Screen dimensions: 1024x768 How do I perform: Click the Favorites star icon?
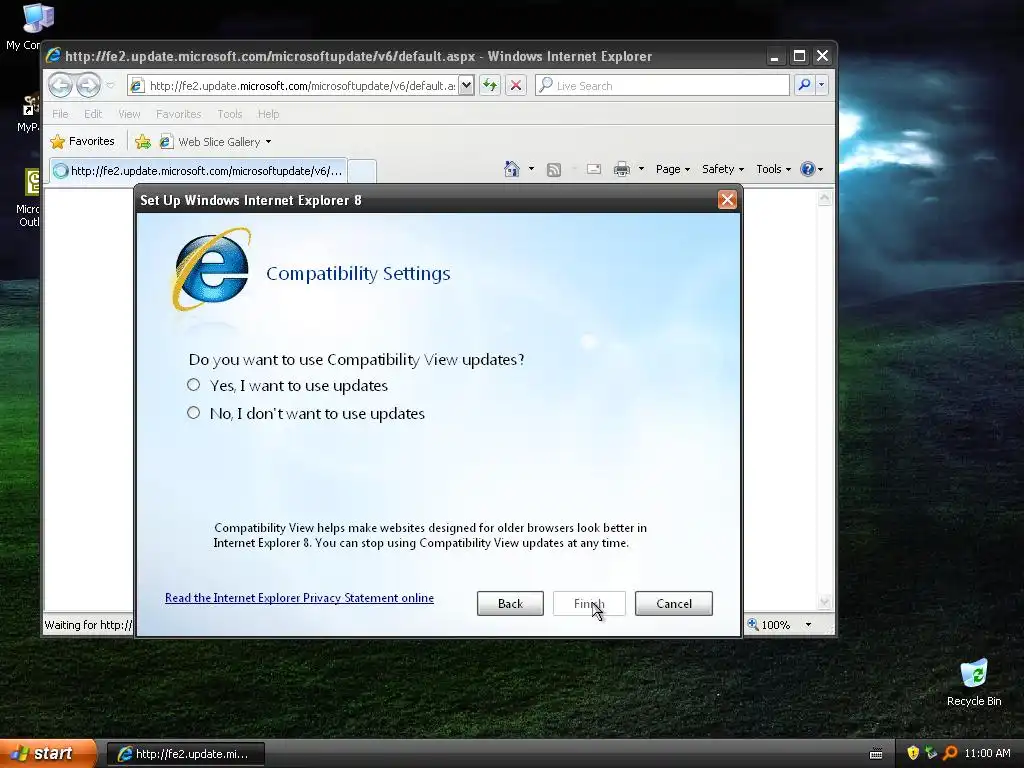coord(57,141)
